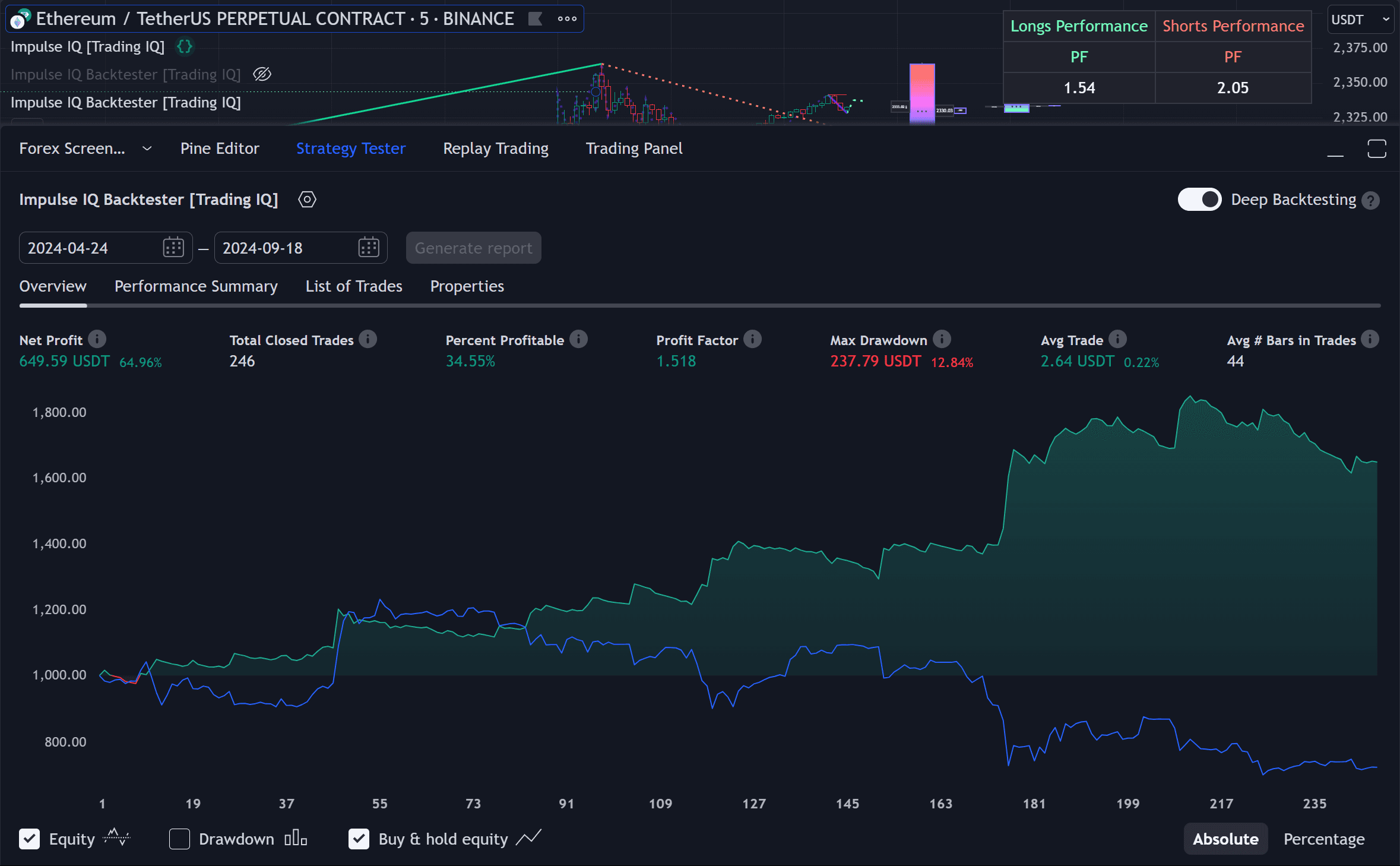Click the Impulse IQ [Trading IQ] indicator label
1400x866 pixels.
tap(87, 46)
